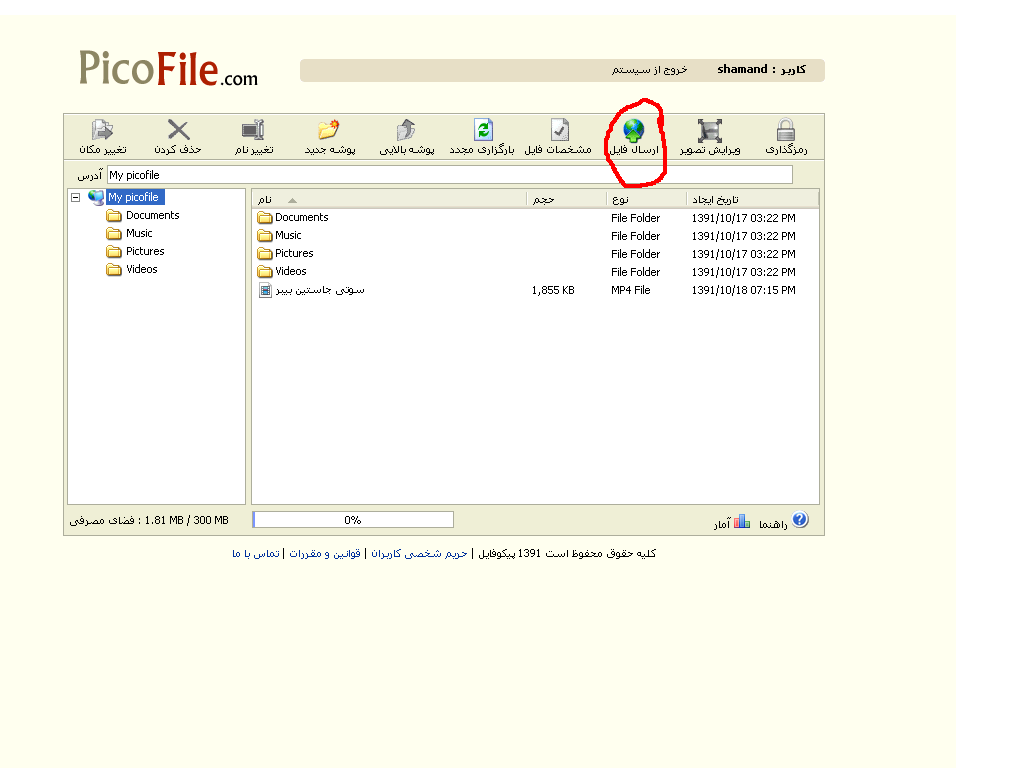Screen dimensions: 1024x768
Task: Select Videos folder in left tree
Action: pyautogui.click(x=141, y=270)
